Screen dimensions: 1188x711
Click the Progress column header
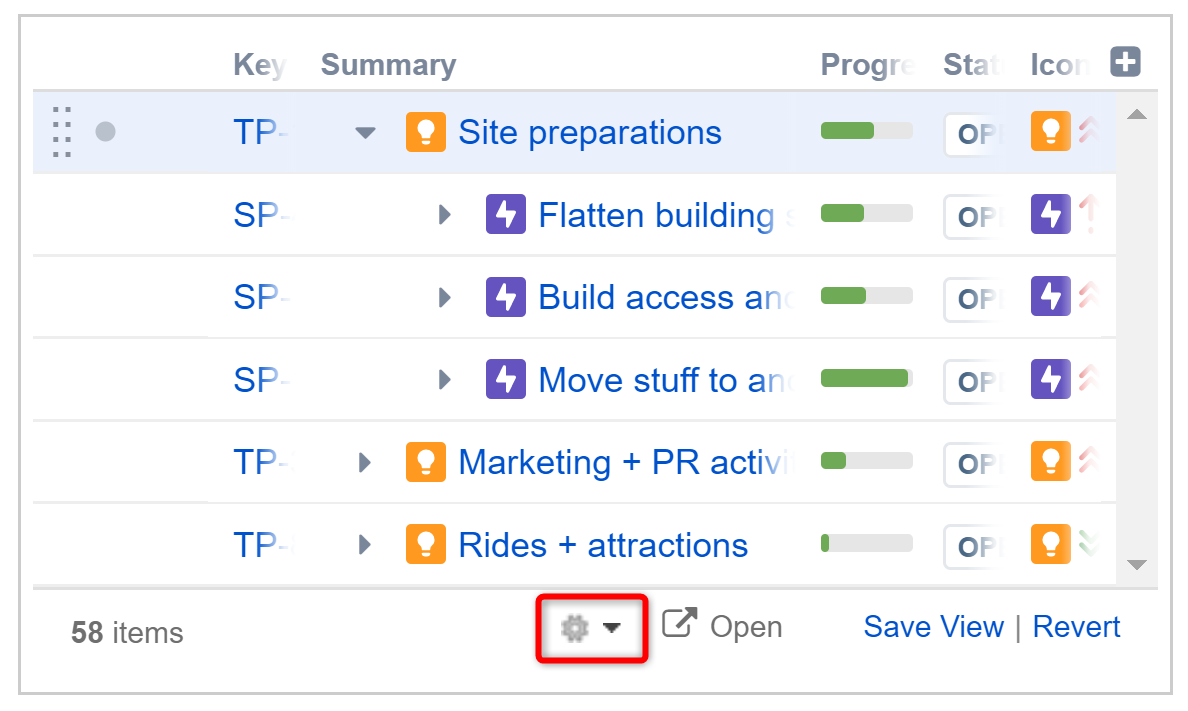coord(867,64)
